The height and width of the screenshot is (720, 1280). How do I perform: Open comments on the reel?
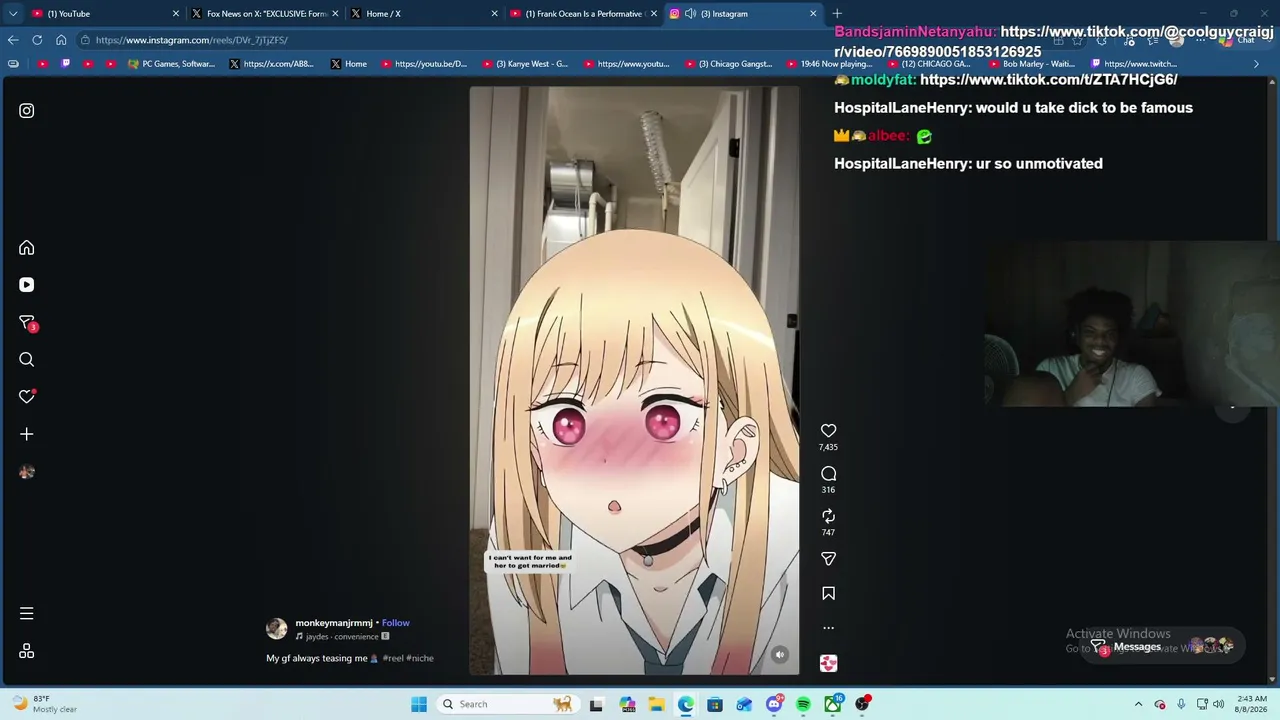point(828,474)
